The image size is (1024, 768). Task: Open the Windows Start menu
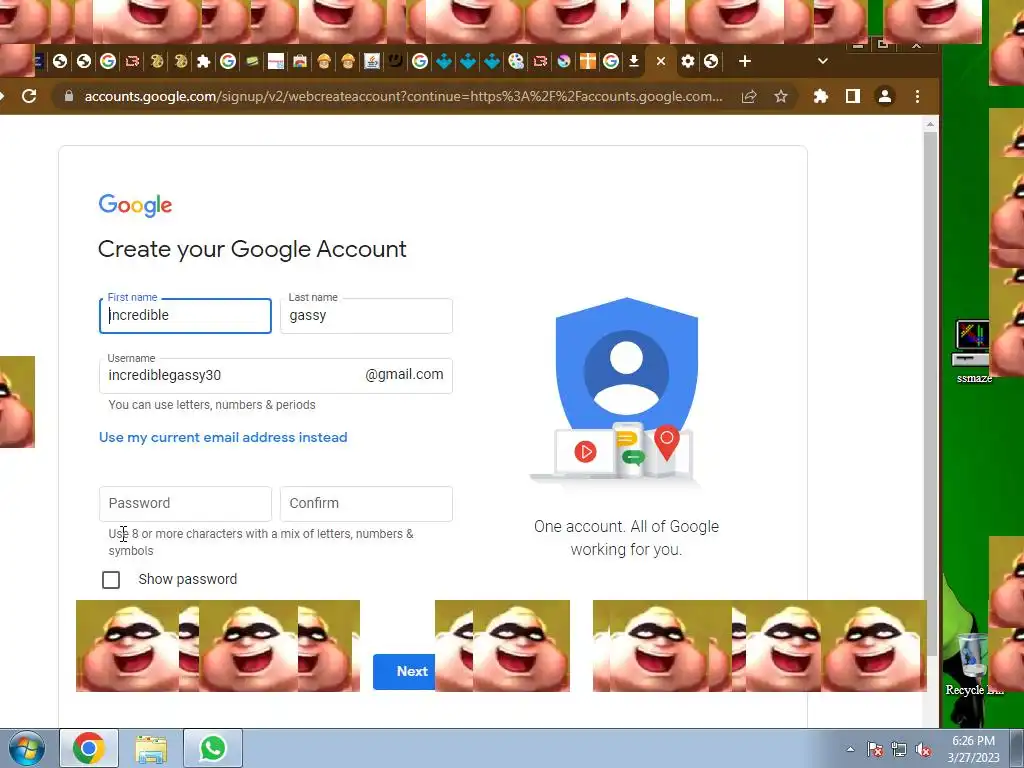coord(27,748)
